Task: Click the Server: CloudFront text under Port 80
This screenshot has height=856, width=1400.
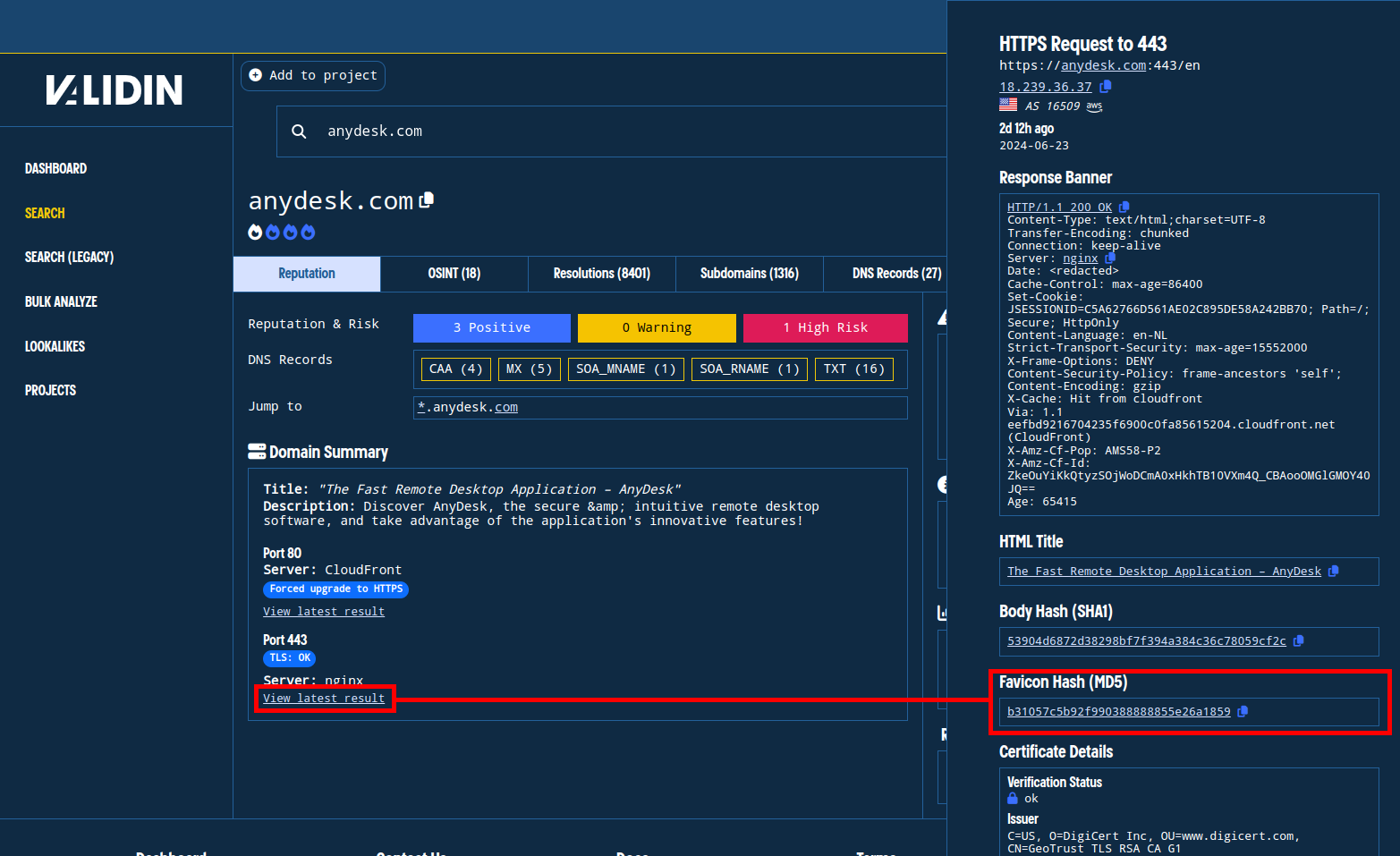Action: point(332,571)
